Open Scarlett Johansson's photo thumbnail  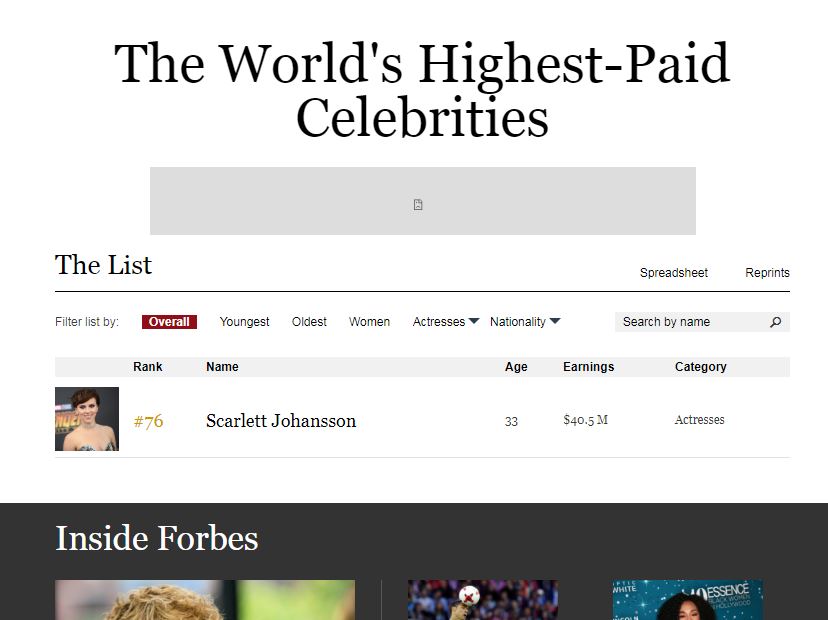point(87,419)
